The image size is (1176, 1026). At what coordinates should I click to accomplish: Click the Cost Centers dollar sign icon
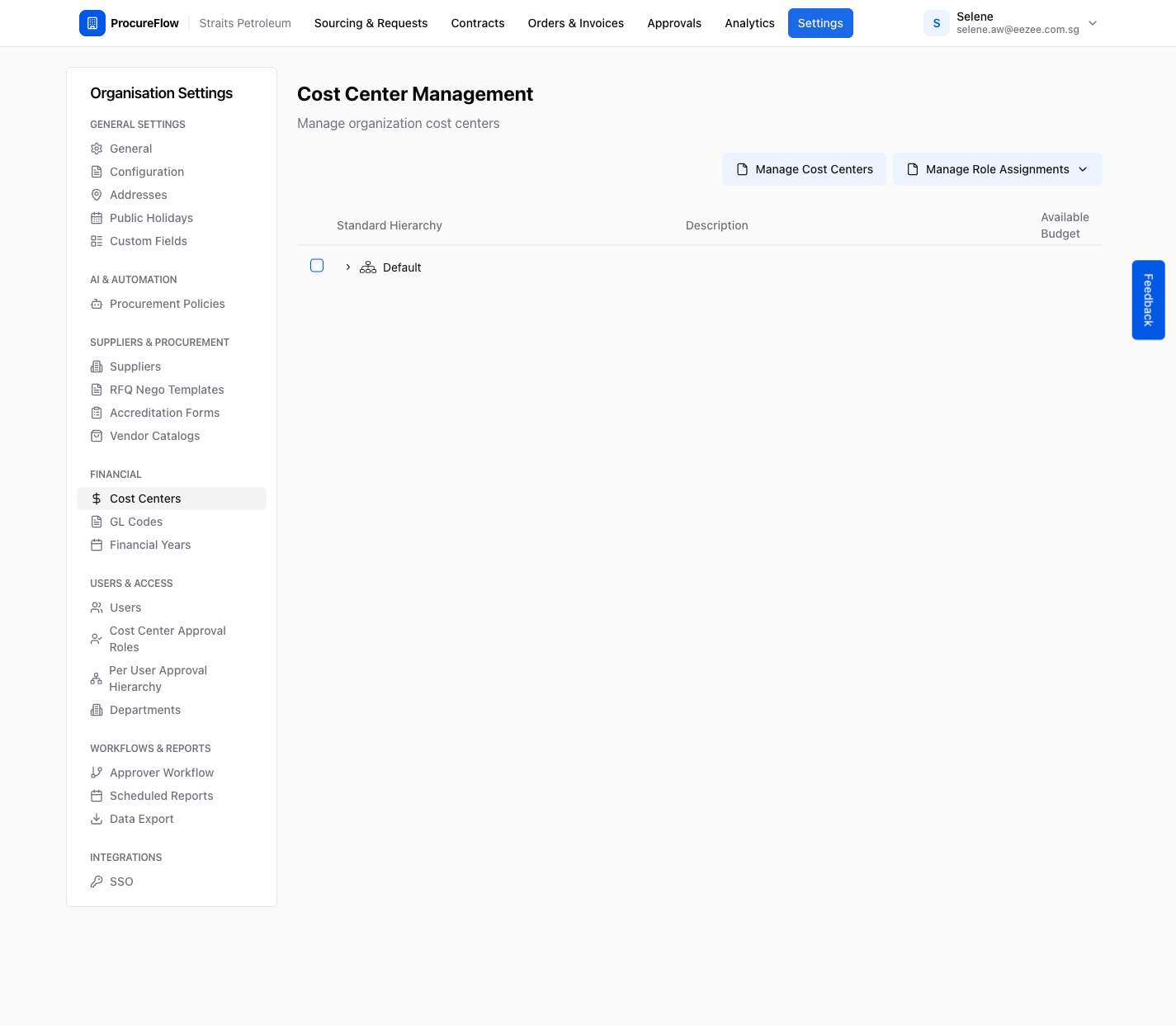point(97,499)
